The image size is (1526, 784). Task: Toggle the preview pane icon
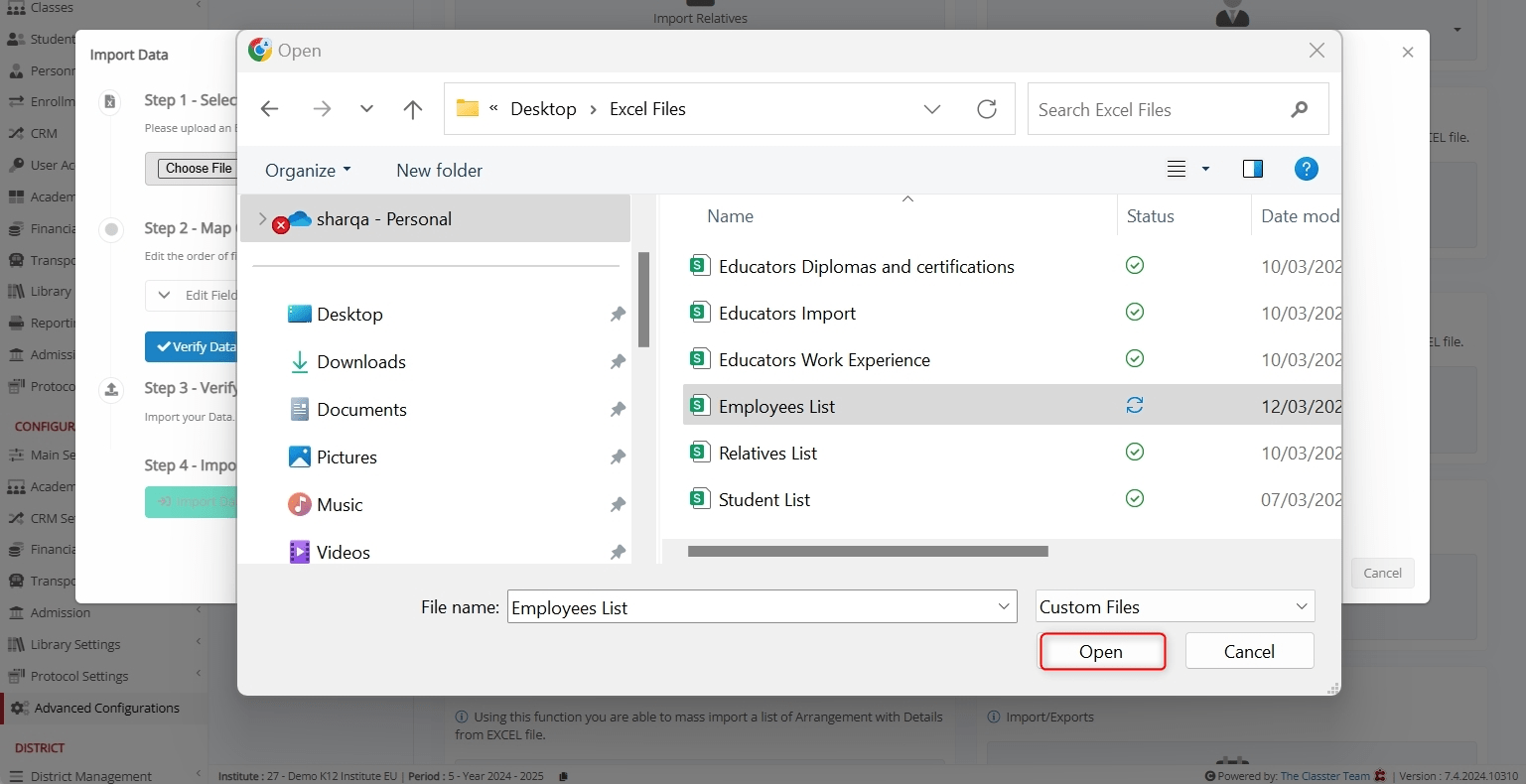coord(1252,170)
